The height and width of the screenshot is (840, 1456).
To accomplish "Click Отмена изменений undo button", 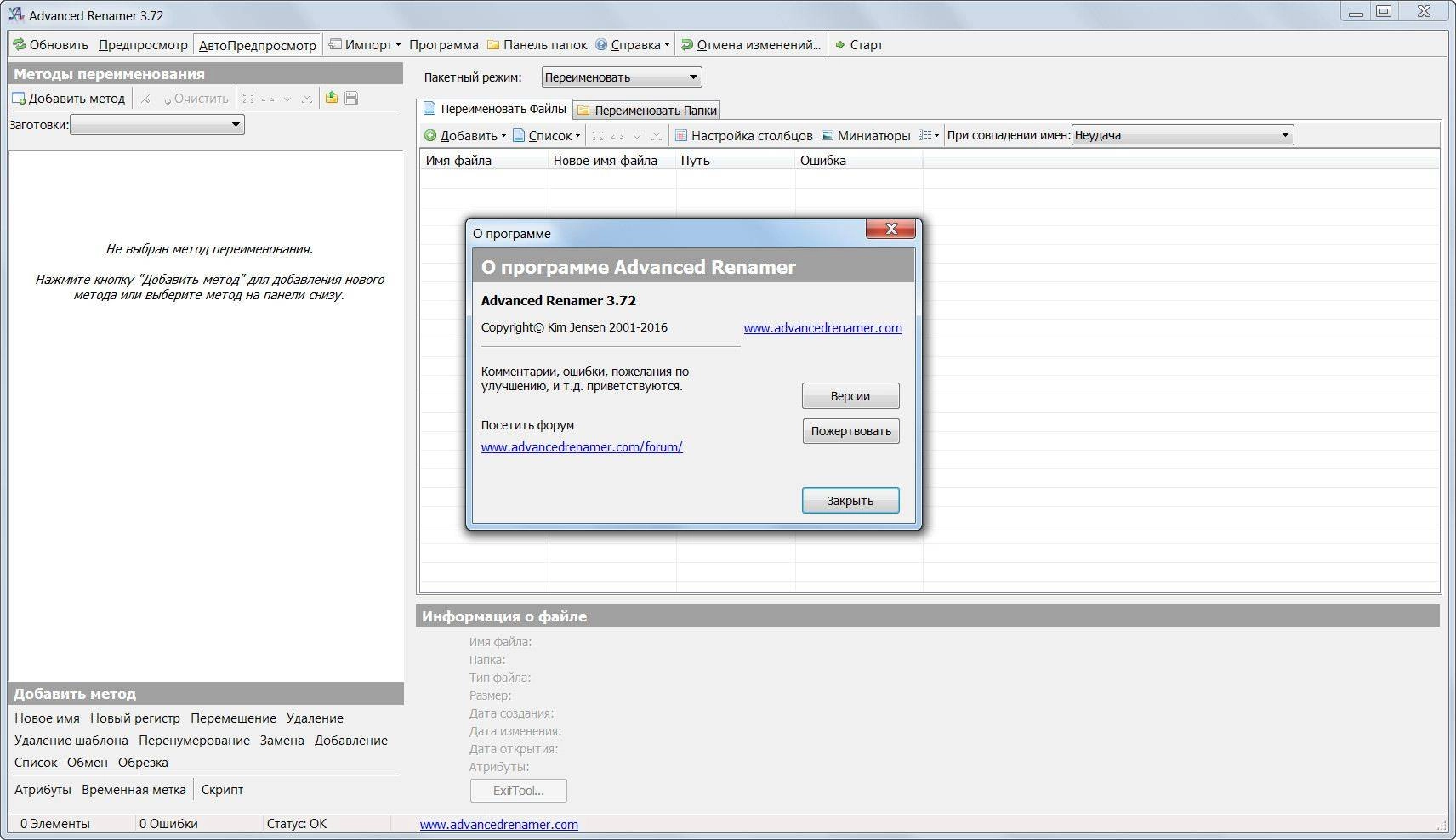I will [751, 45].
